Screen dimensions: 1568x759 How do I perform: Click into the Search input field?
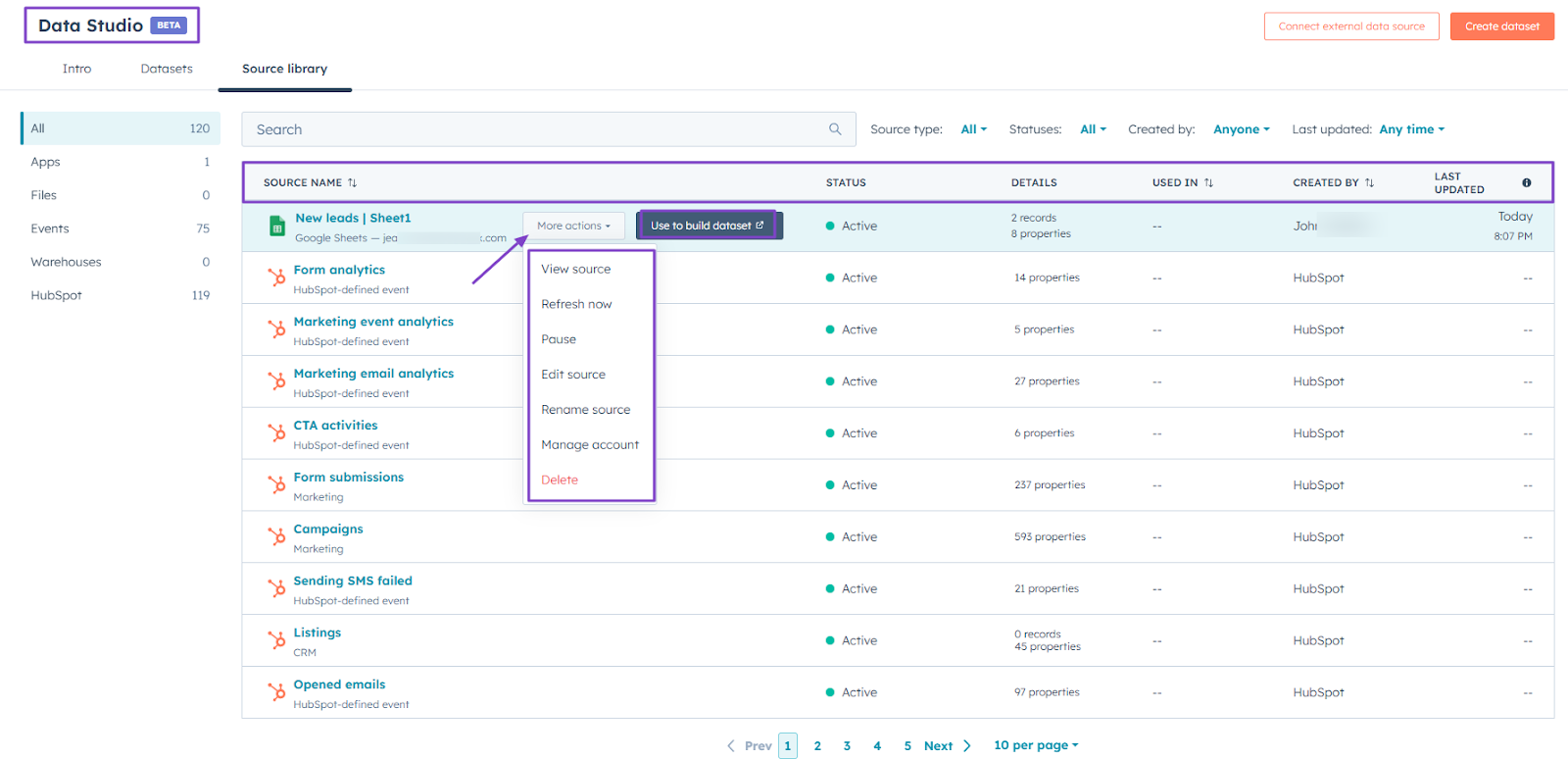tap(548, 129)
